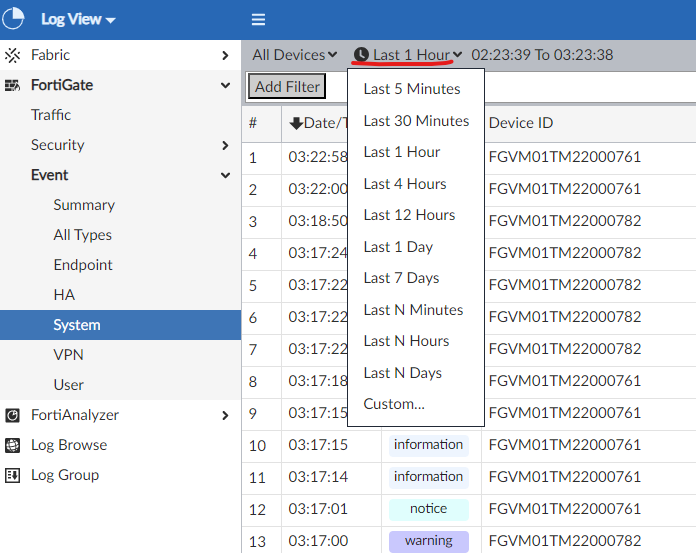696x553 pixels.
Task: Open the Last 1 Hour time range dropdown
Action: click(408, 55)
